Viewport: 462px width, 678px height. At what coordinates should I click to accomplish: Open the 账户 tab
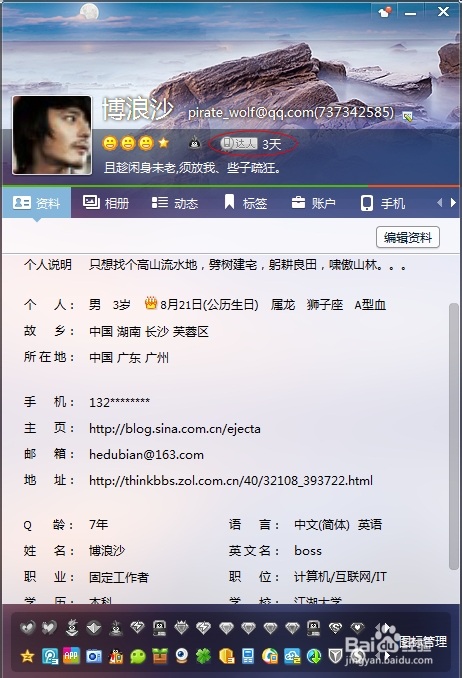pyautogui.click(x=314, y=203)
